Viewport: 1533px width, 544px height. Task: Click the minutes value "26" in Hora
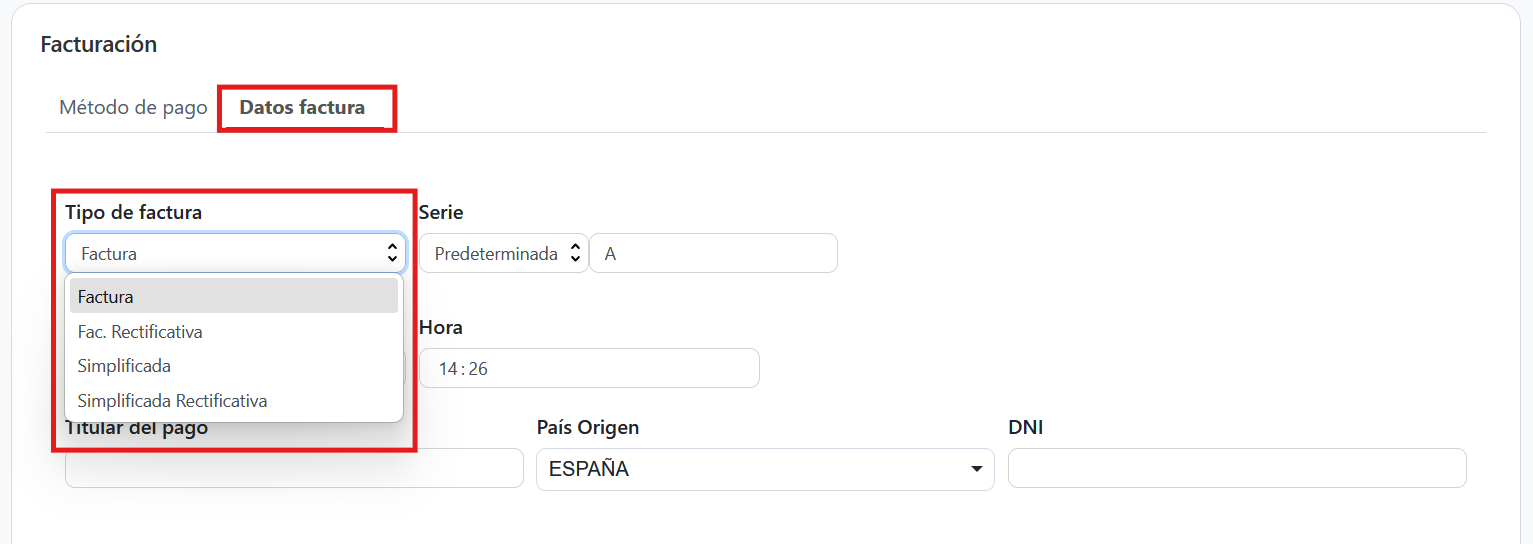[x=478, y=369]
